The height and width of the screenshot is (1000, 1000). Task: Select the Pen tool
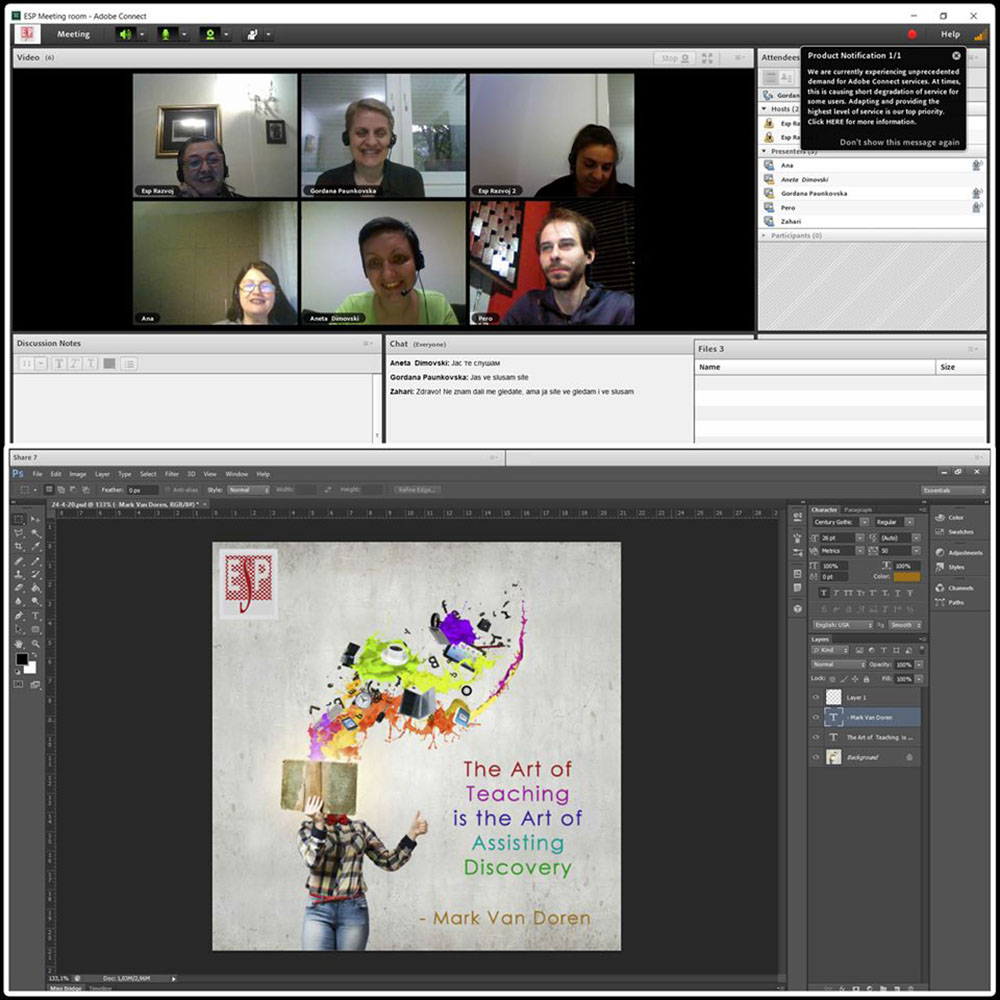(x=19, y=616)
